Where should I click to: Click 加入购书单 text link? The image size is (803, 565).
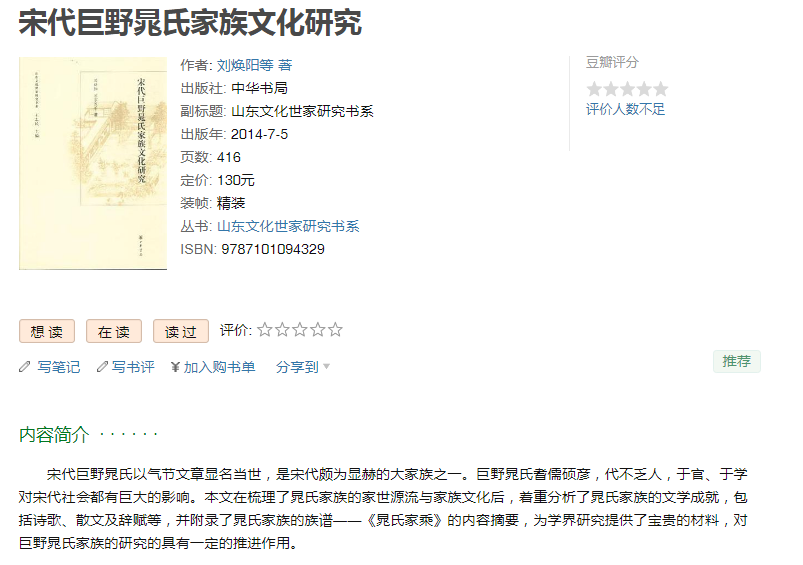[219, 367]
